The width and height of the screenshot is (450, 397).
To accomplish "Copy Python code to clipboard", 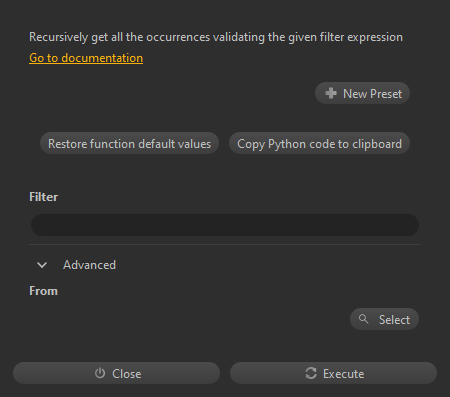I will (x=319, y=144).
